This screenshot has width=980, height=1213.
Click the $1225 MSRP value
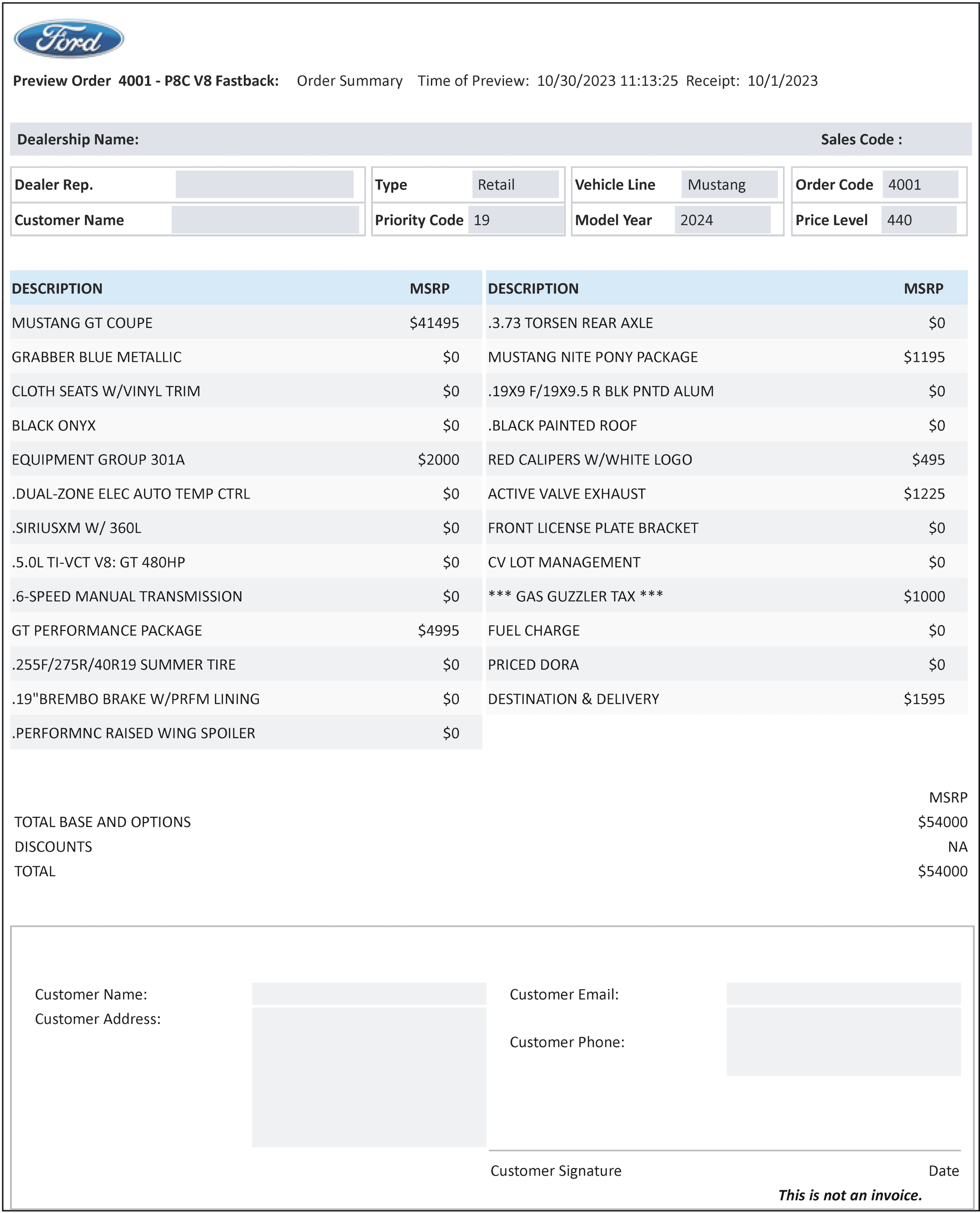(924, 494)
